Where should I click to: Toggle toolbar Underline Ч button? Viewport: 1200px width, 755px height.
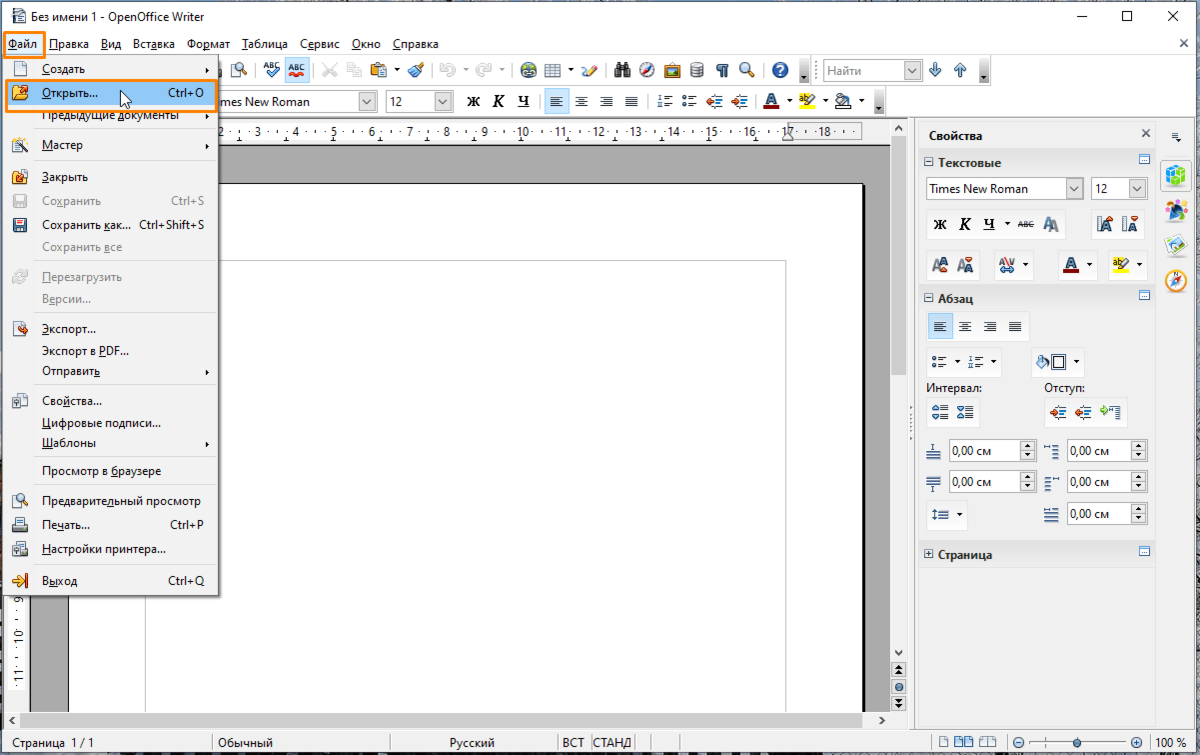click(524, 101)
